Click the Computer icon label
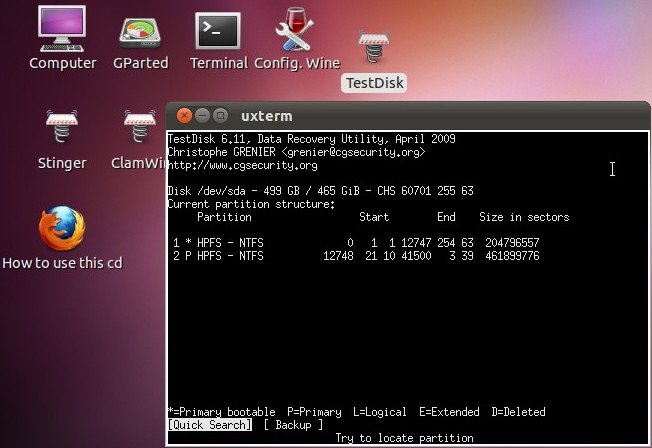This screenshot has height=448, width=652. click(62, 63)
